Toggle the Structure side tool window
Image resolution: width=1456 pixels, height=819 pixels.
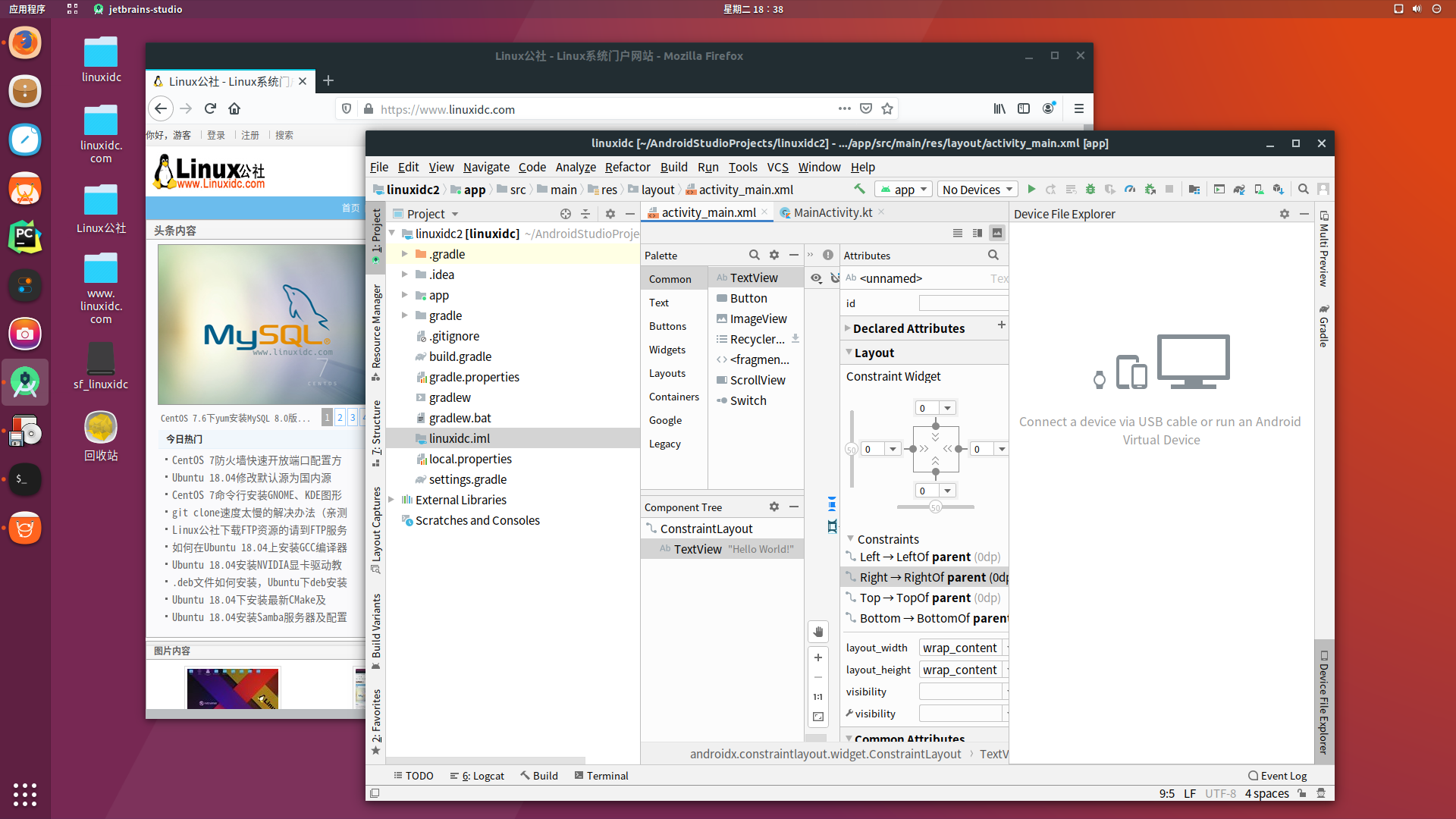tap(376, 433)
